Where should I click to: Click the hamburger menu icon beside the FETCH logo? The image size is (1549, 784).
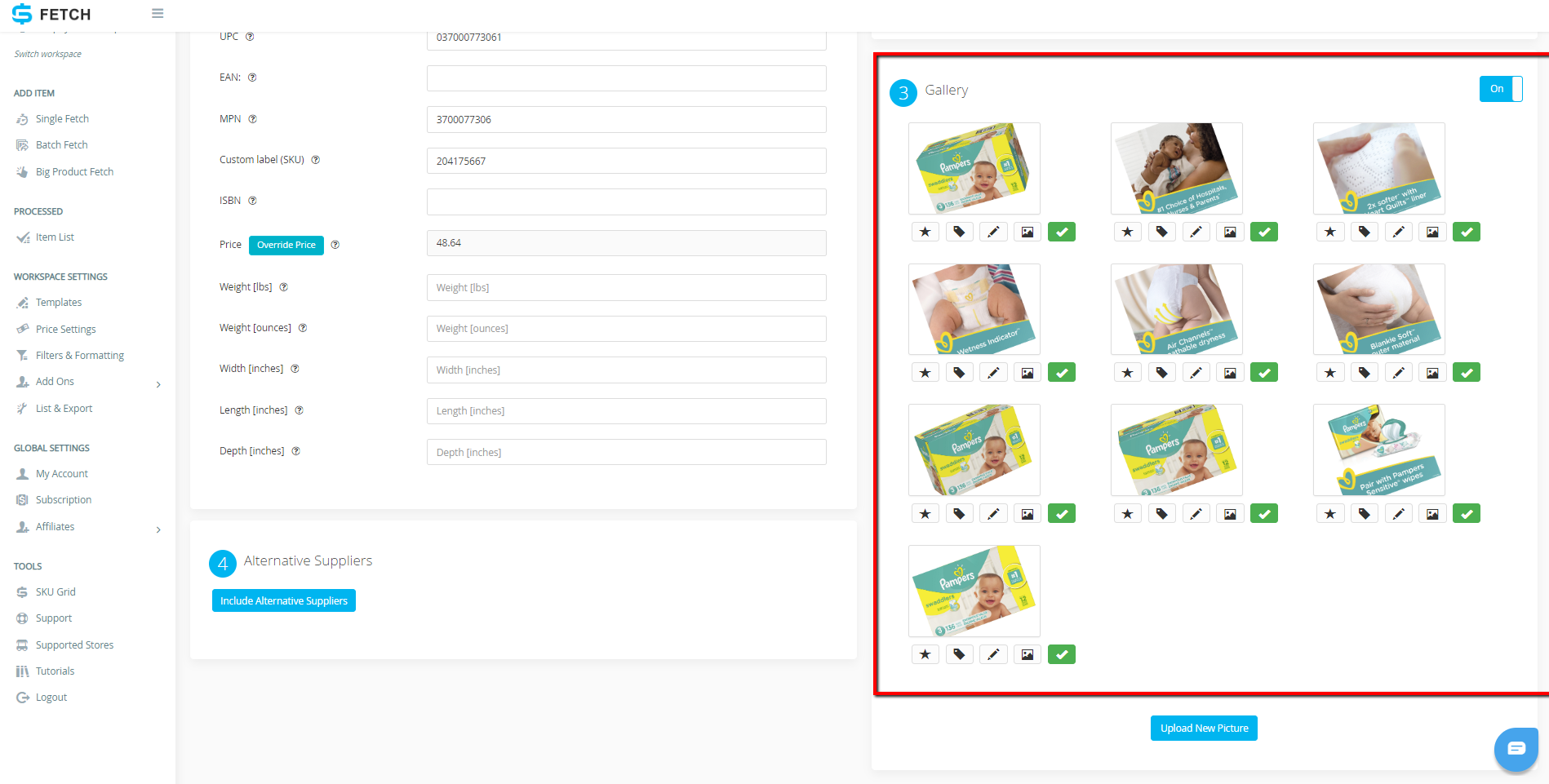coord(158,14)
